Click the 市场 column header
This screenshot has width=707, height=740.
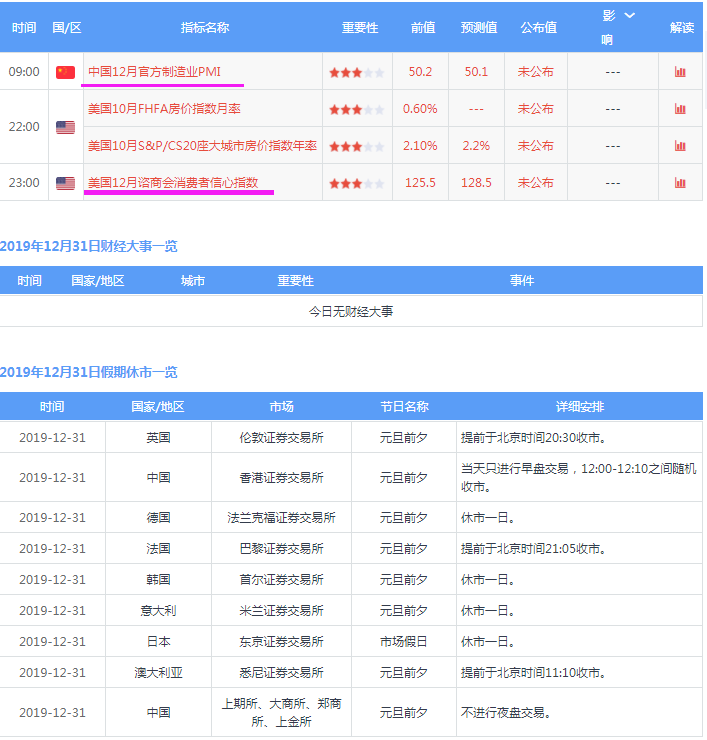point(281,407)
